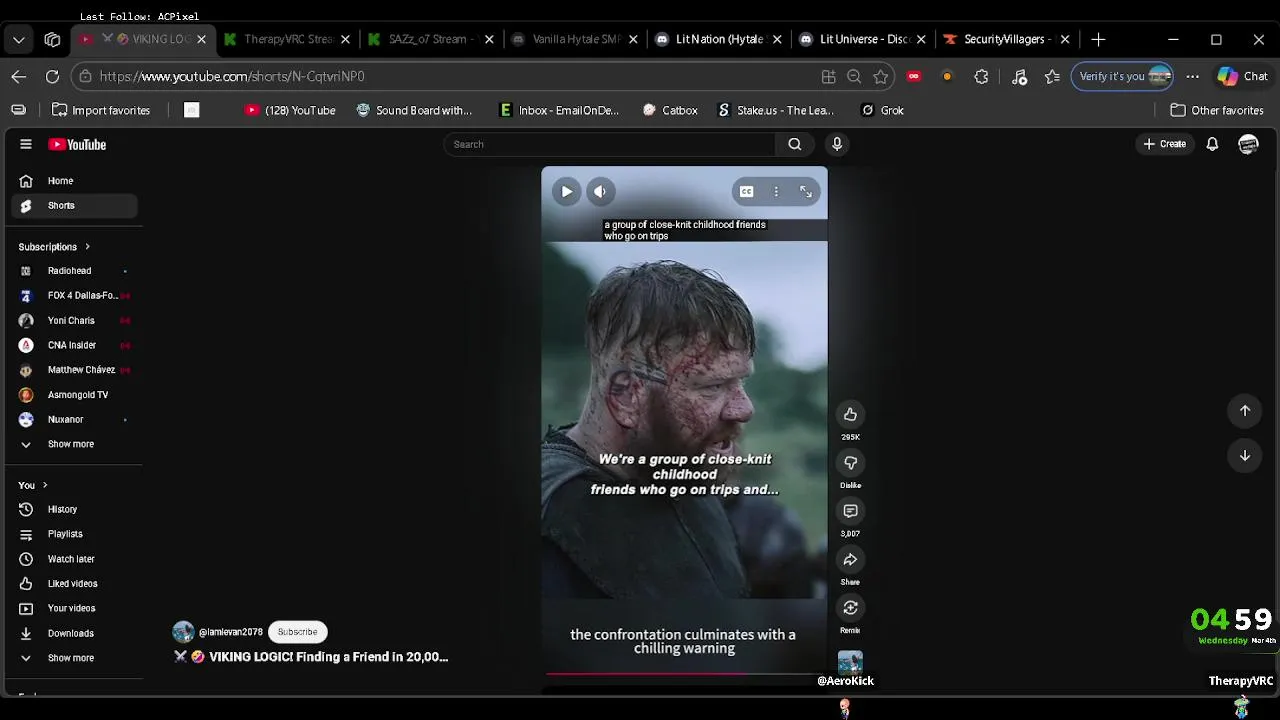
Task: Share this Short
Action: coord(850,559)
